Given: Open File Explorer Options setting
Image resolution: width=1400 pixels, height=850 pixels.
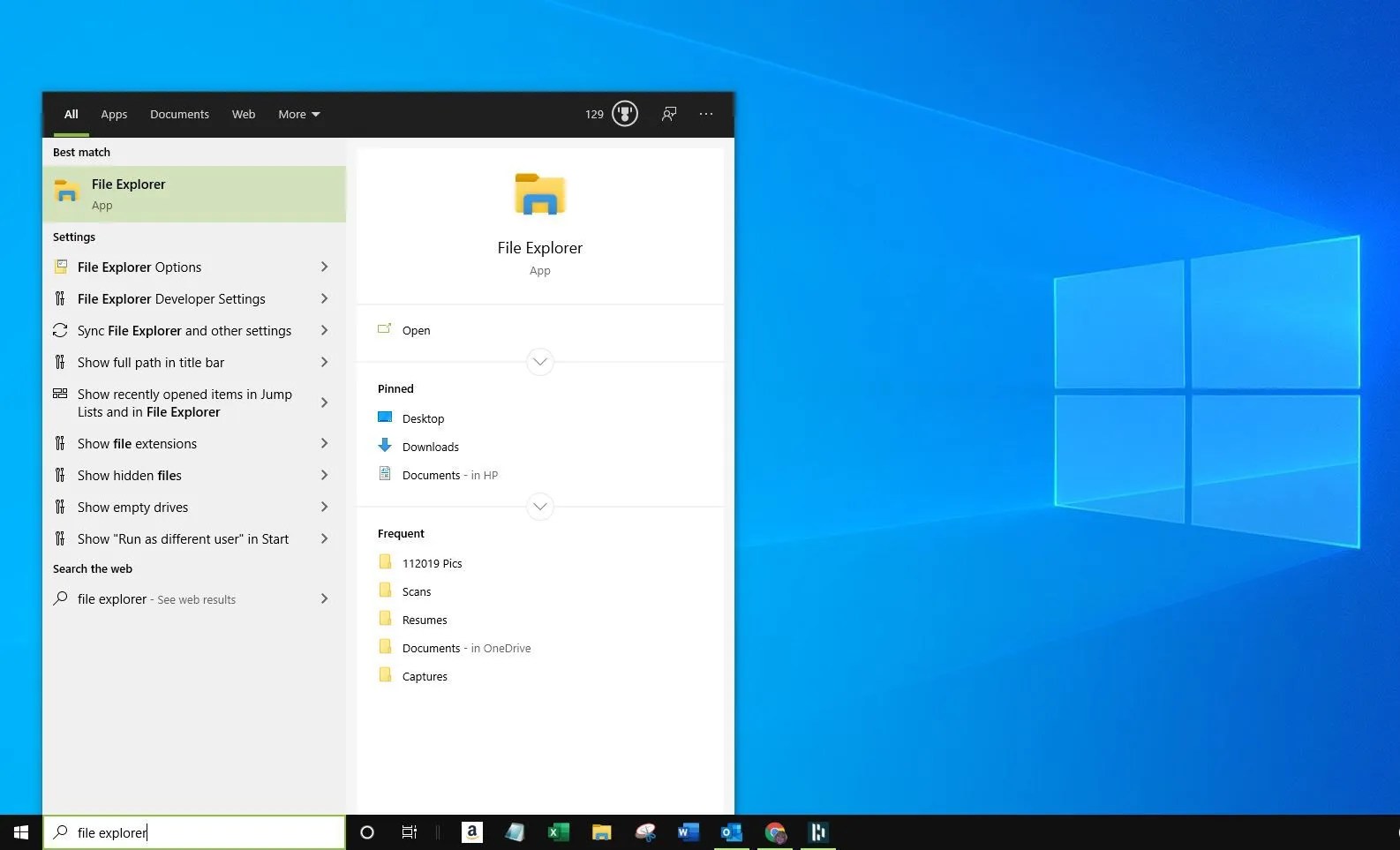Looking at the screenshot, I should pyautogui.click(x=194, y=267).
